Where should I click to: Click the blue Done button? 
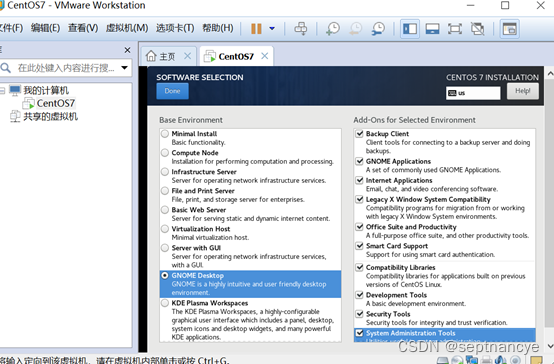(x=172, y=91)
